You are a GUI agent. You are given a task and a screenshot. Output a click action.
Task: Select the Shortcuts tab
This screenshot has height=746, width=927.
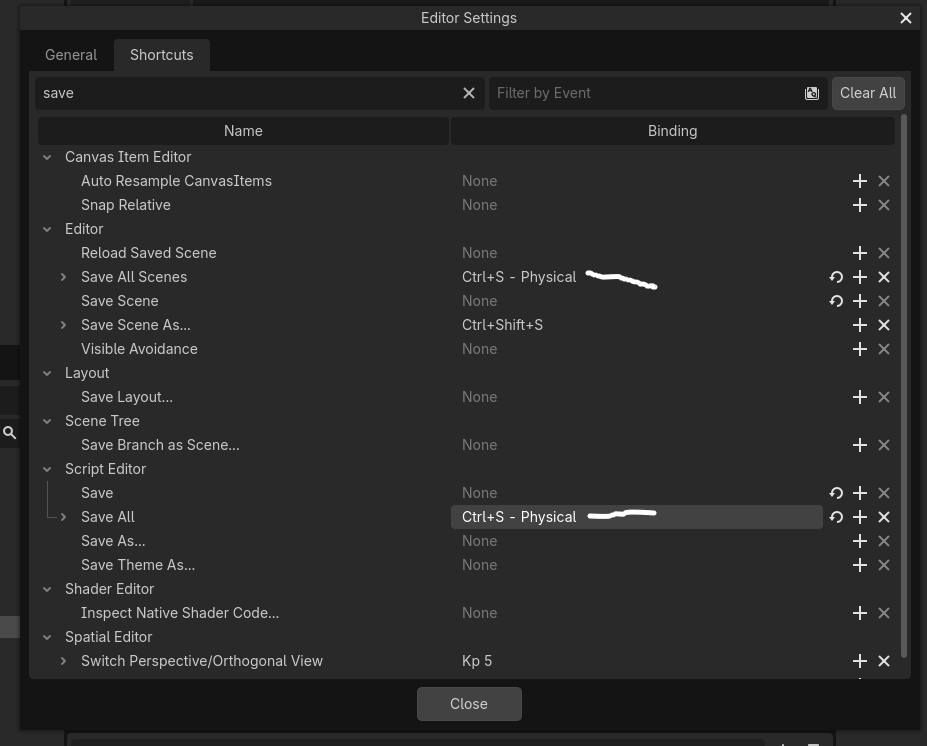(161, 55)
